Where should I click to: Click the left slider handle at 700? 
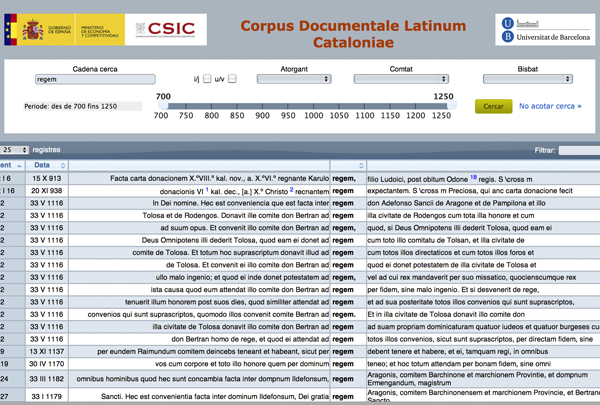point(163,106)
